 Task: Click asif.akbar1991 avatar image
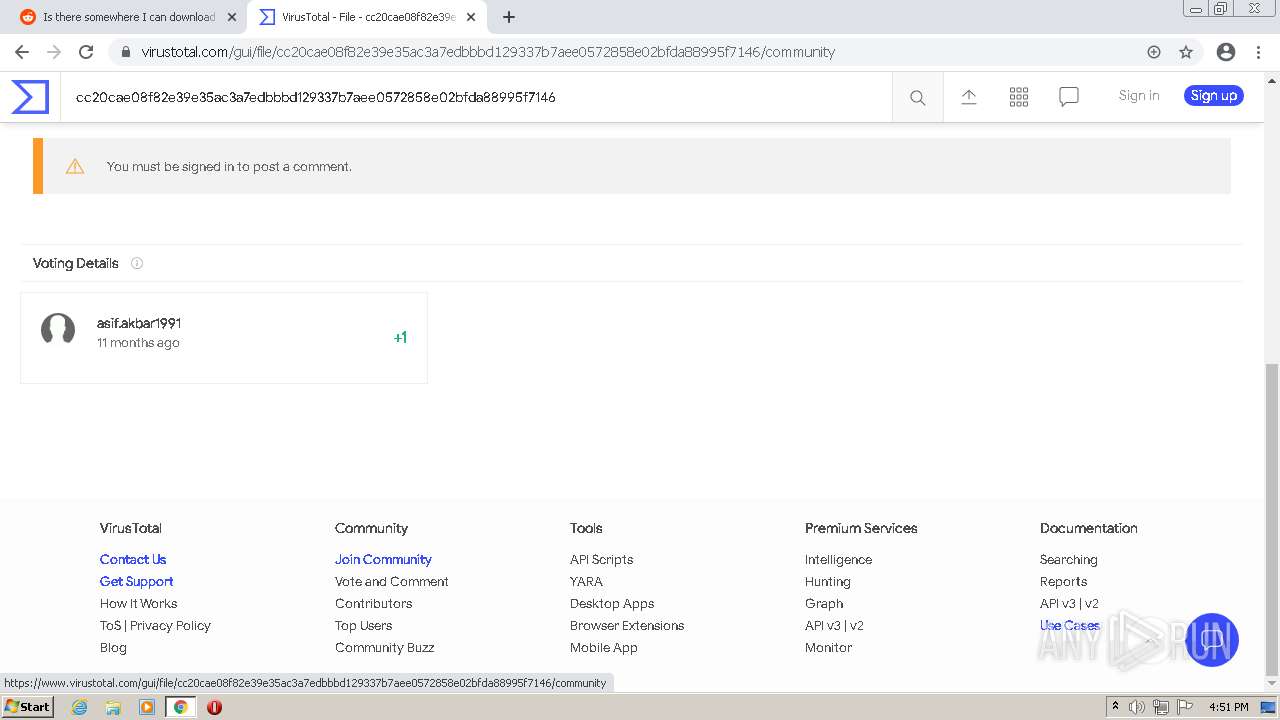58,330
